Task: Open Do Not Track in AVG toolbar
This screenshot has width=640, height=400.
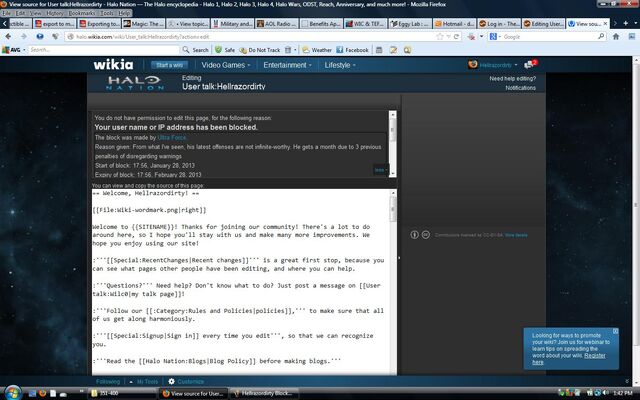Action: [x=260, y=50]
